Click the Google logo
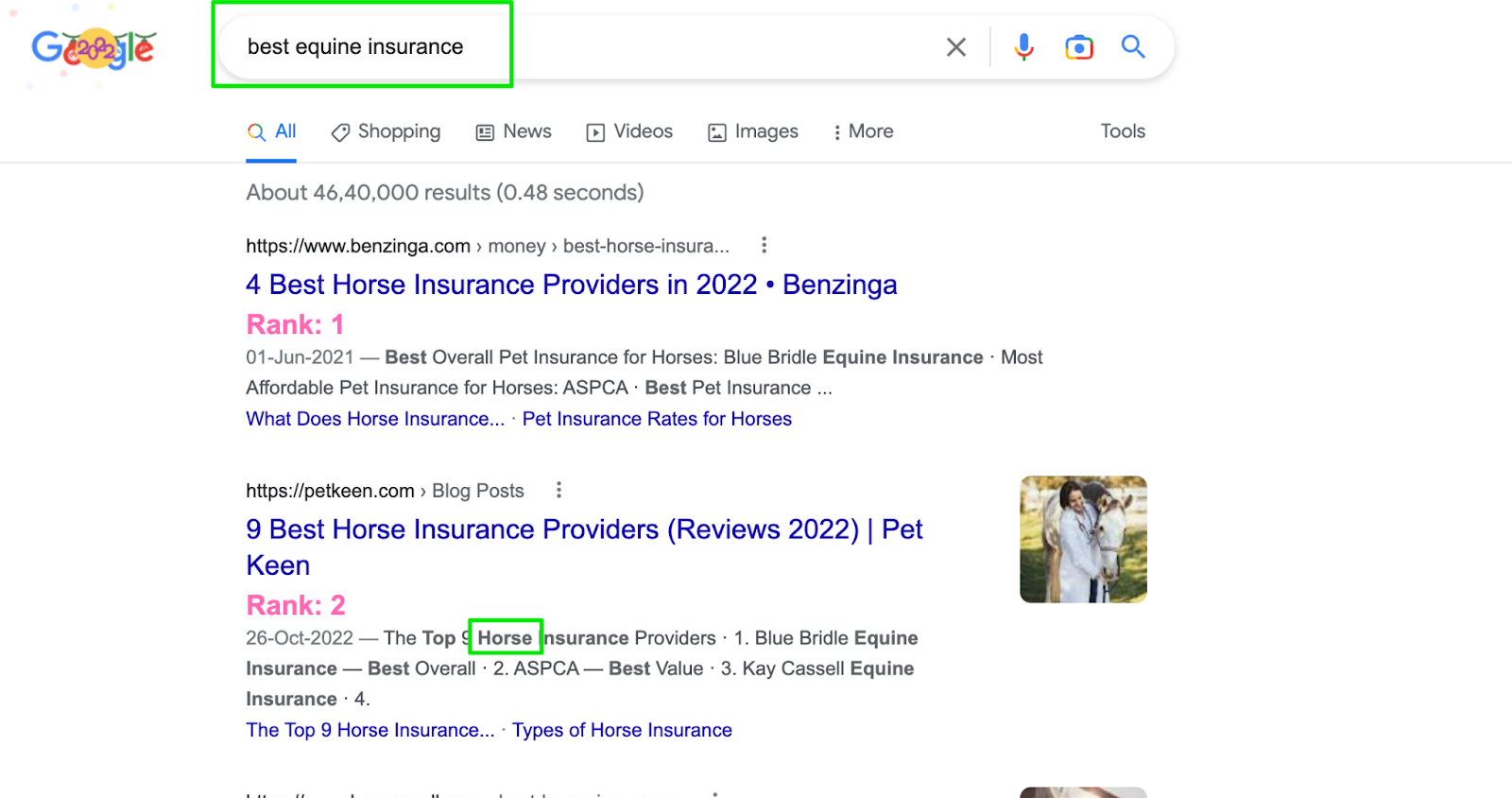This screenshot has height=798, width=1512. pyautogui.click(x=94, y=48)
